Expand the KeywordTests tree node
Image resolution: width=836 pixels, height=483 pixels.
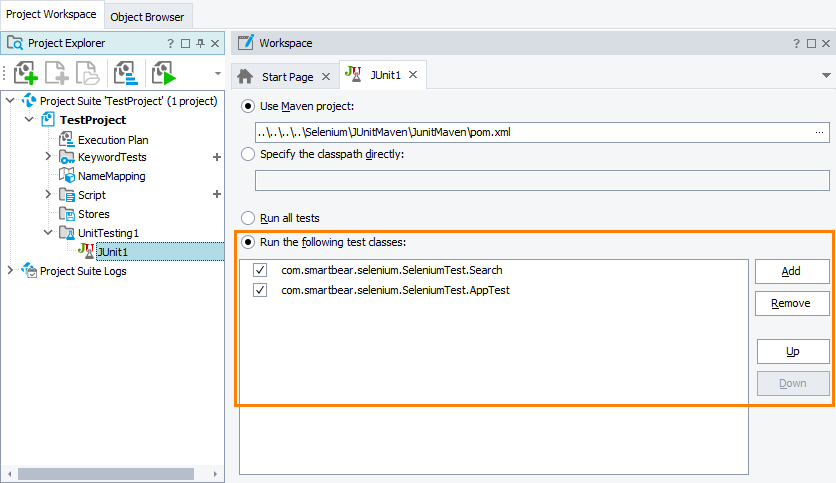[48, 157]
